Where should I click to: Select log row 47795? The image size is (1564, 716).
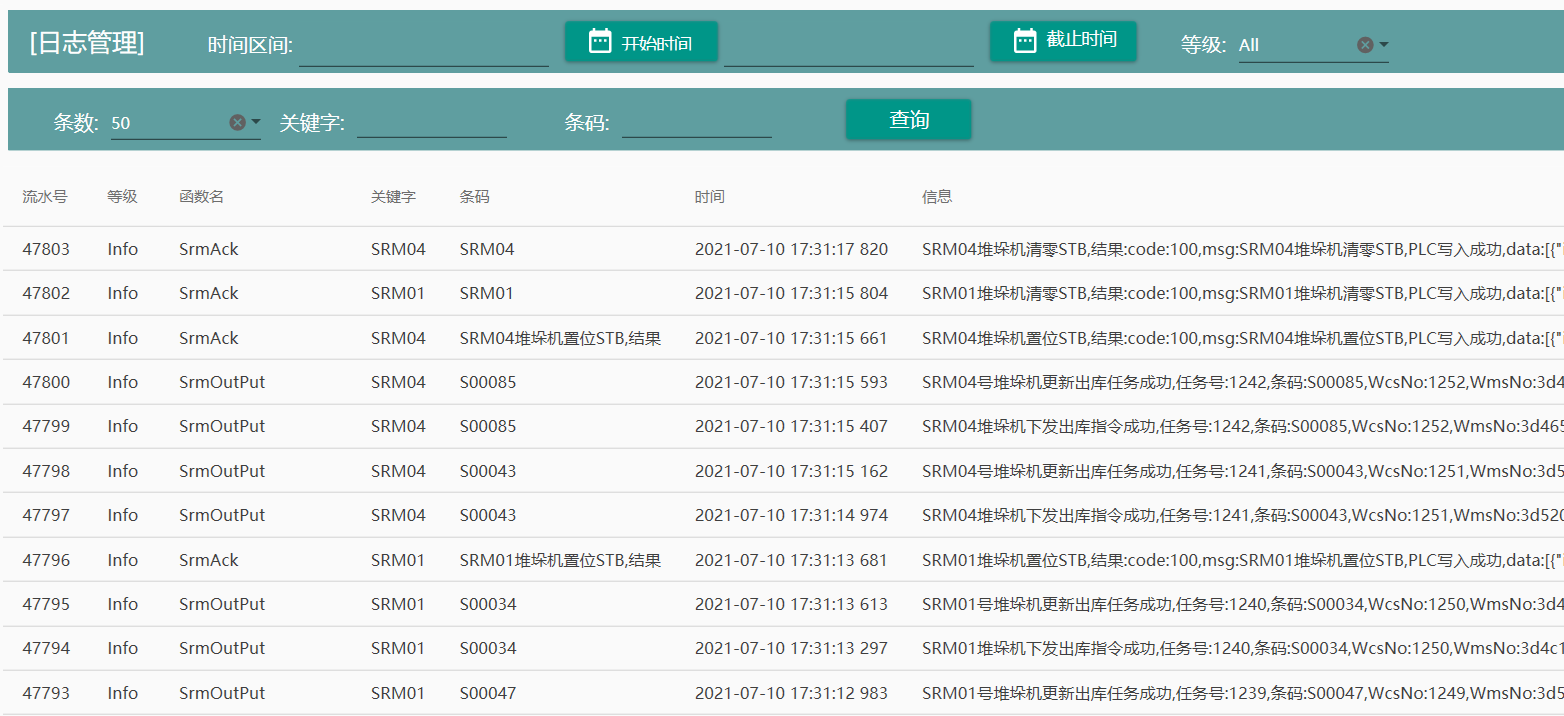[x=782, y=604]
